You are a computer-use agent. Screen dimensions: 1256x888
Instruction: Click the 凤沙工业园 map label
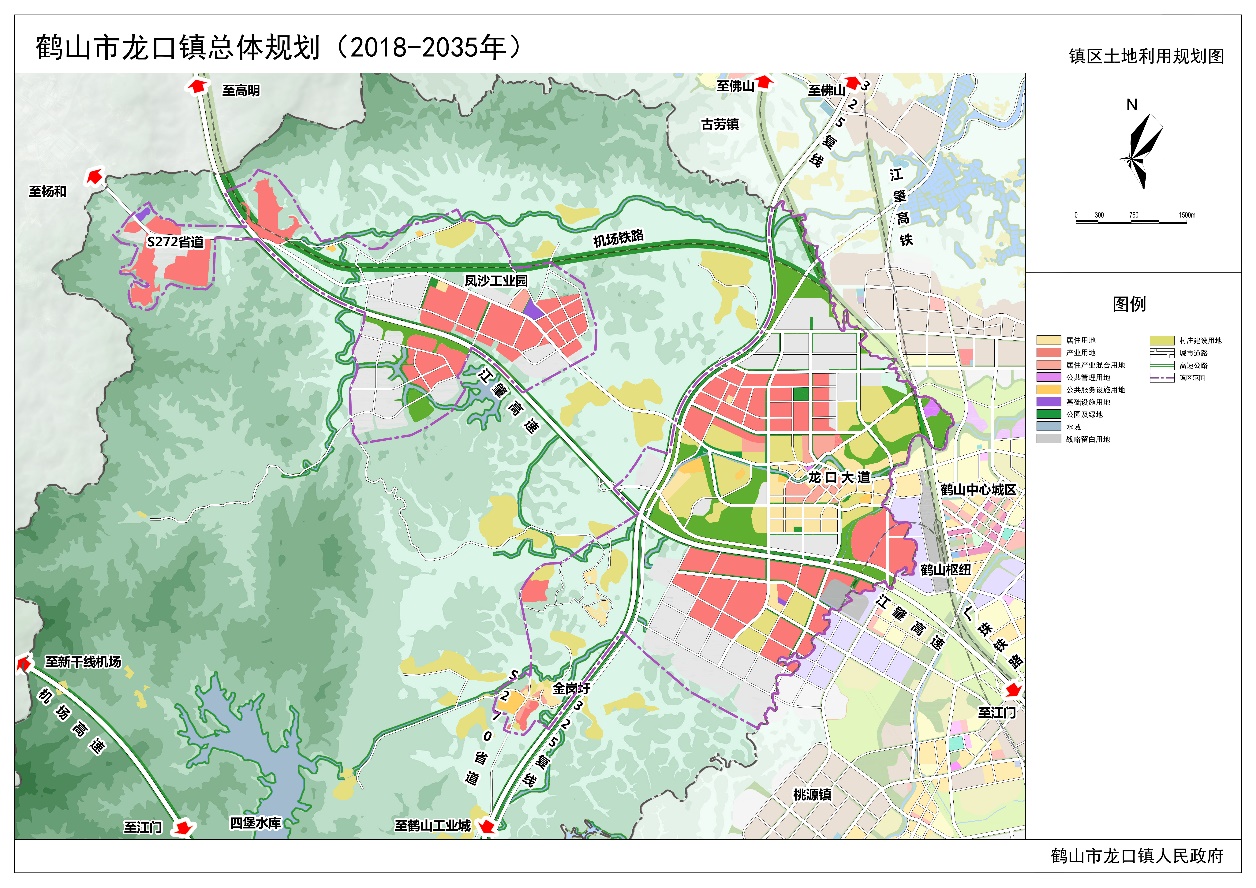495,282
